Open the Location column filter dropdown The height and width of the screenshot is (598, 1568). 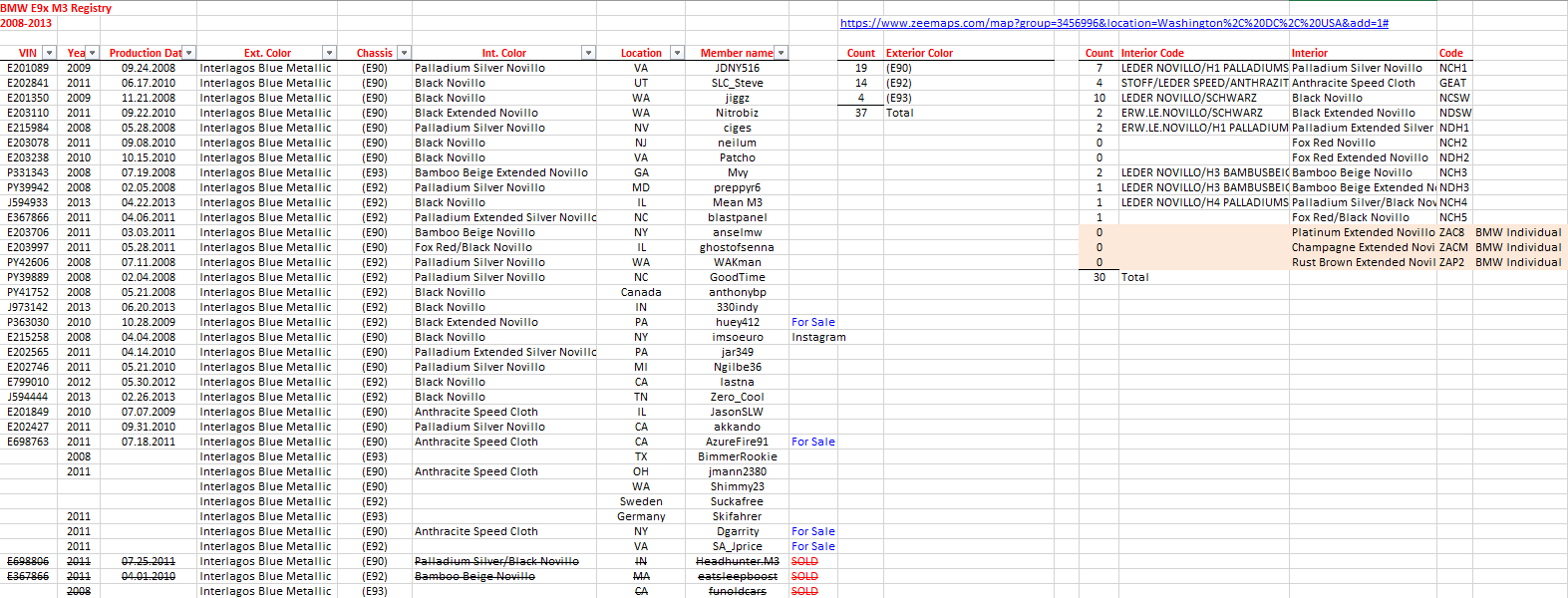click(x=677, y=53)
